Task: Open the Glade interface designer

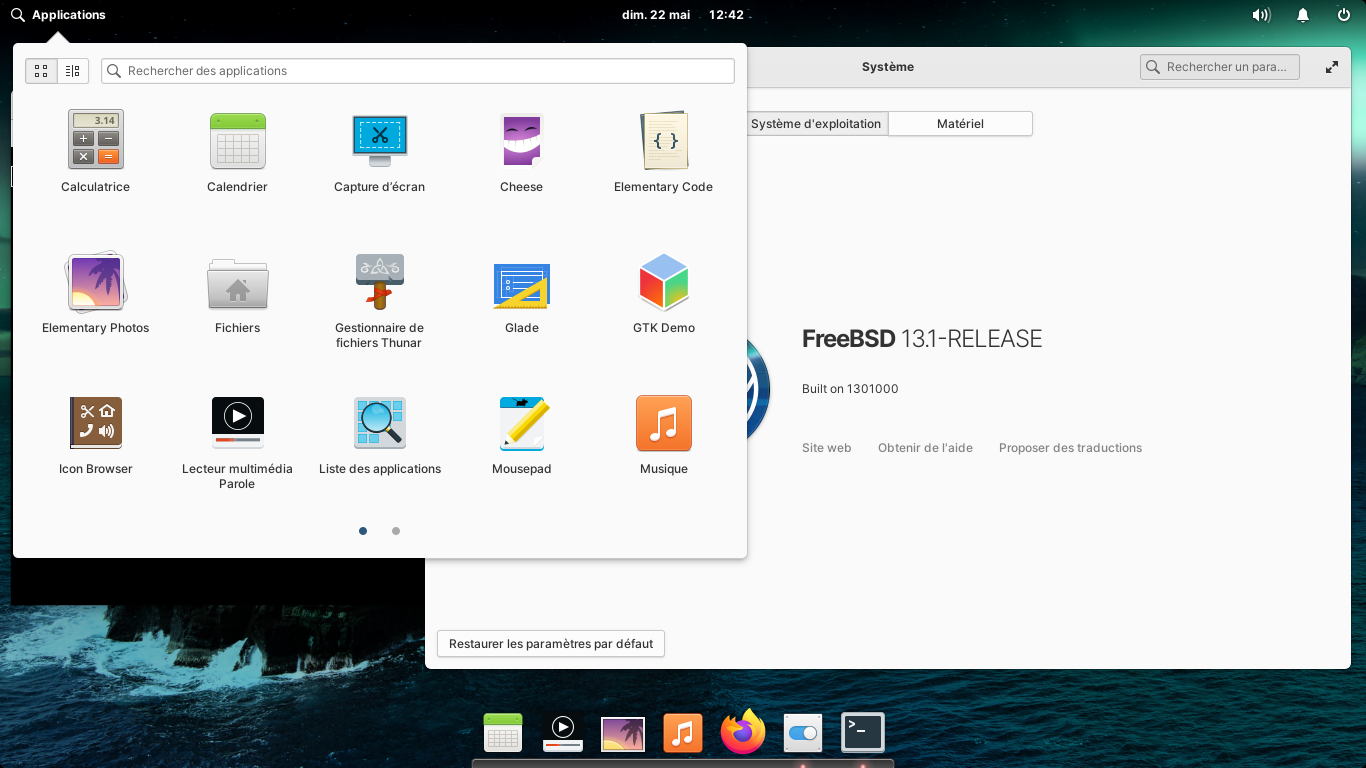Action: 521,292
